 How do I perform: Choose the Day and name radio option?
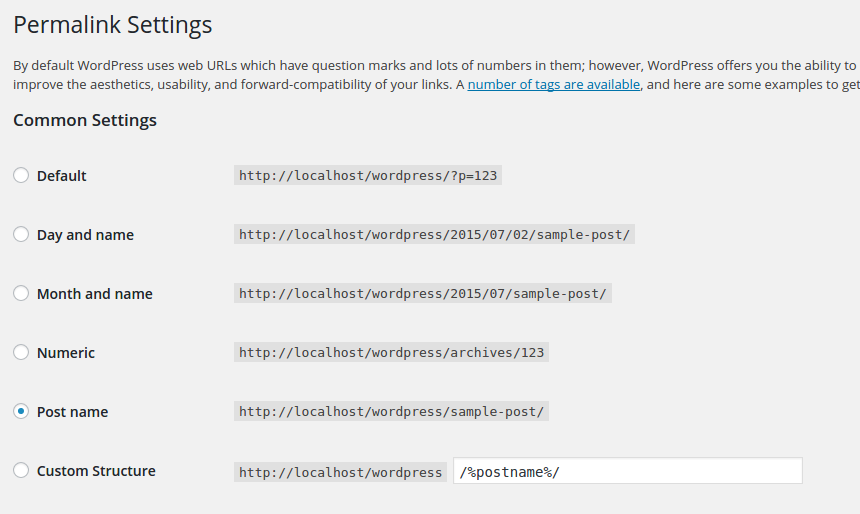tap(21, 234)
